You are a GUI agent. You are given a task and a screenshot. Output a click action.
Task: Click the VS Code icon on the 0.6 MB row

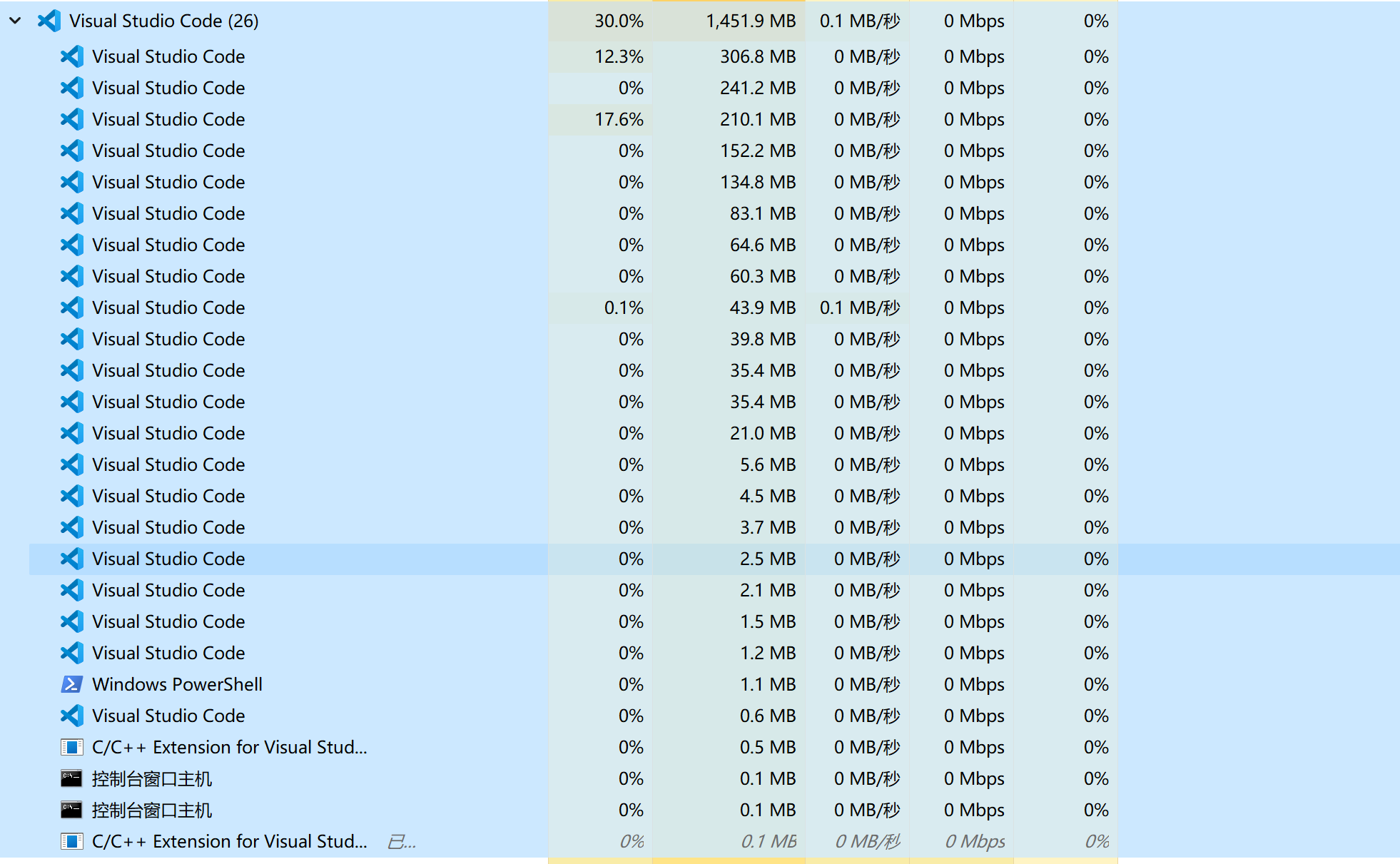[x=71, y=716]
